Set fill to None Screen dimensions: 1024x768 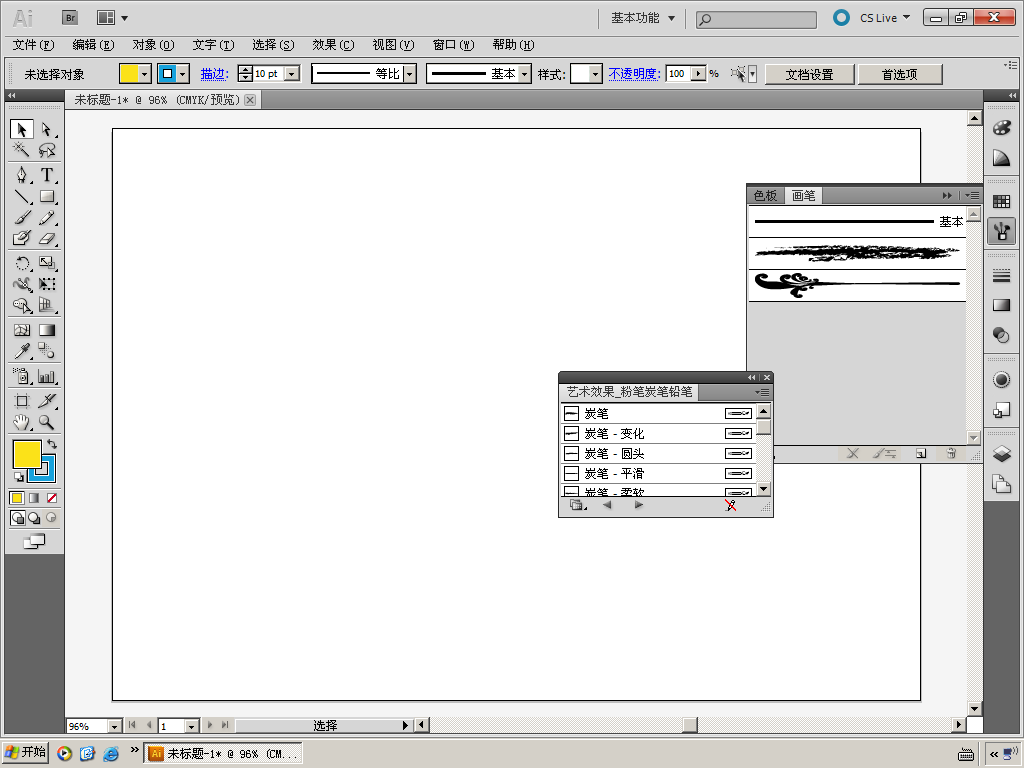click(52, 498)
